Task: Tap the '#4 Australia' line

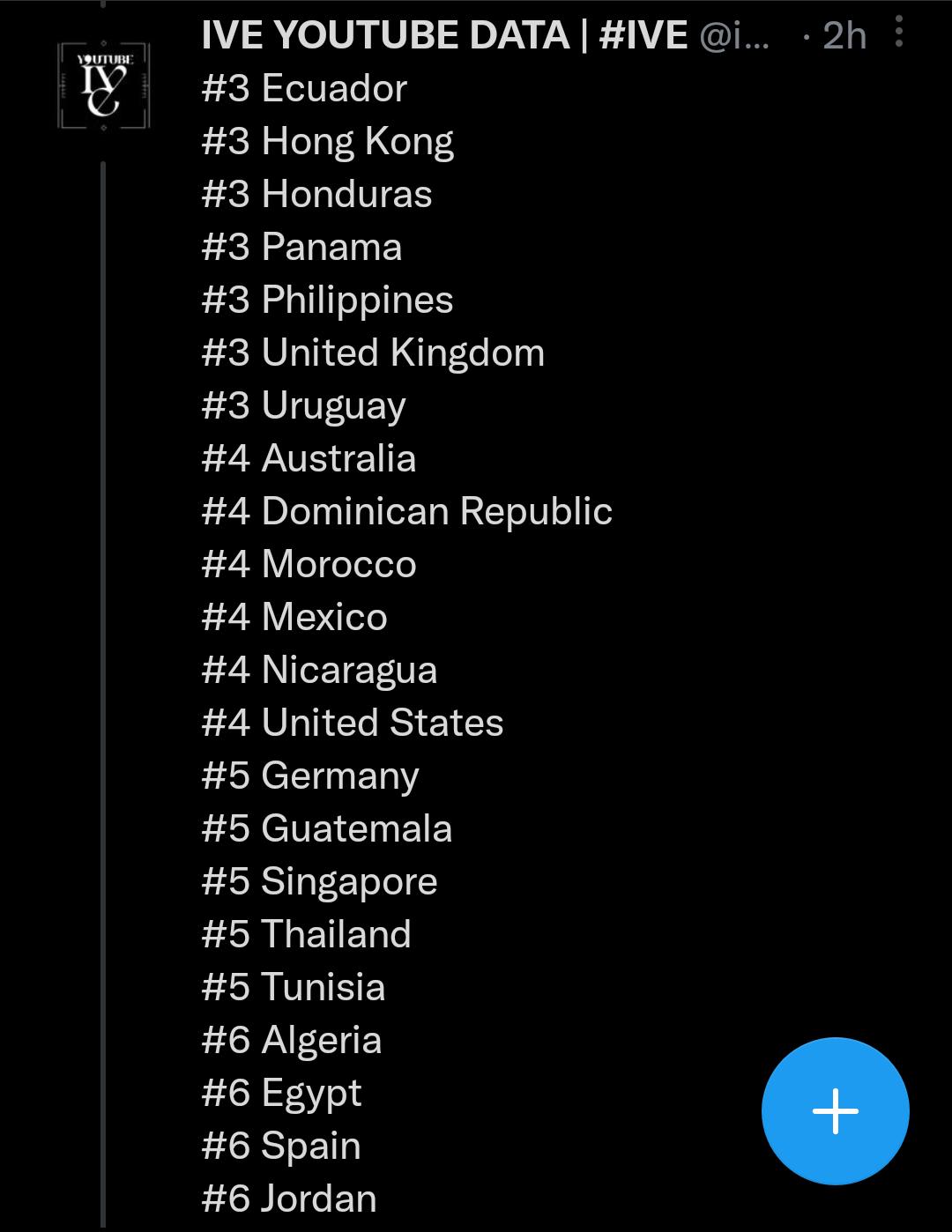Action: 309,458
